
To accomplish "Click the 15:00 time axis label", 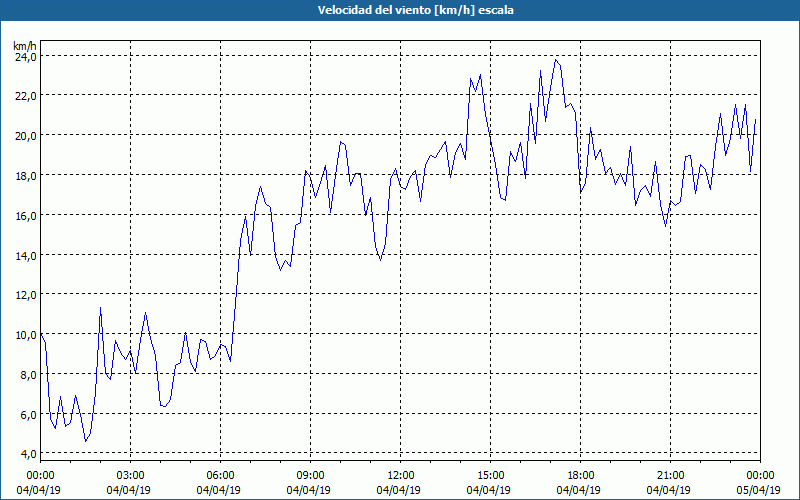I will [490, 476].
